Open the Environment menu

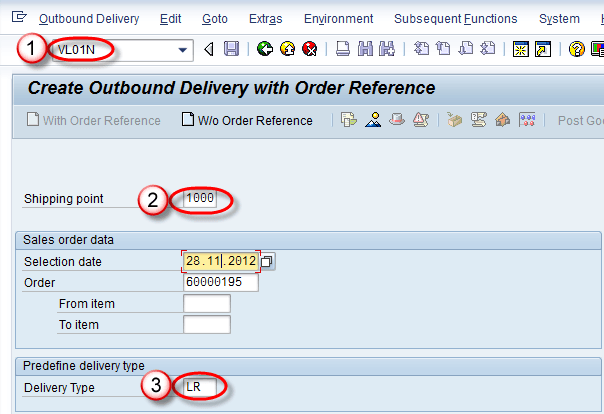point(338,19)
